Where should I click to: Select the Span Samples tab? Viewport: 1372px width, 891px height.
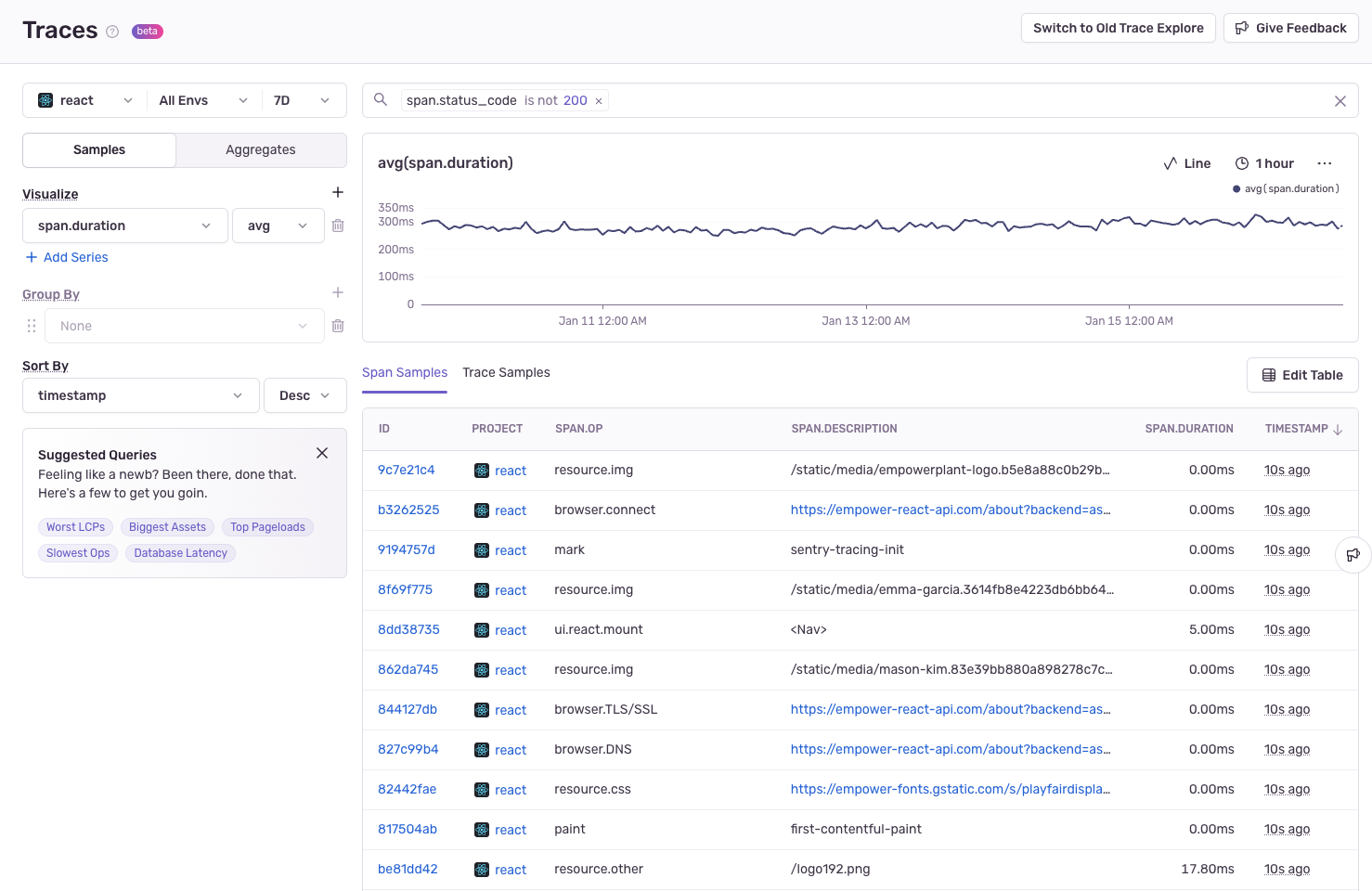405,372
